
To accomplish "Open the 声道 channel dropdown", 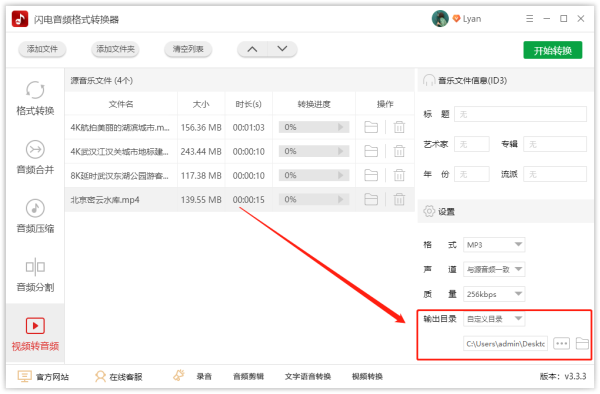I will click(494, 269).
